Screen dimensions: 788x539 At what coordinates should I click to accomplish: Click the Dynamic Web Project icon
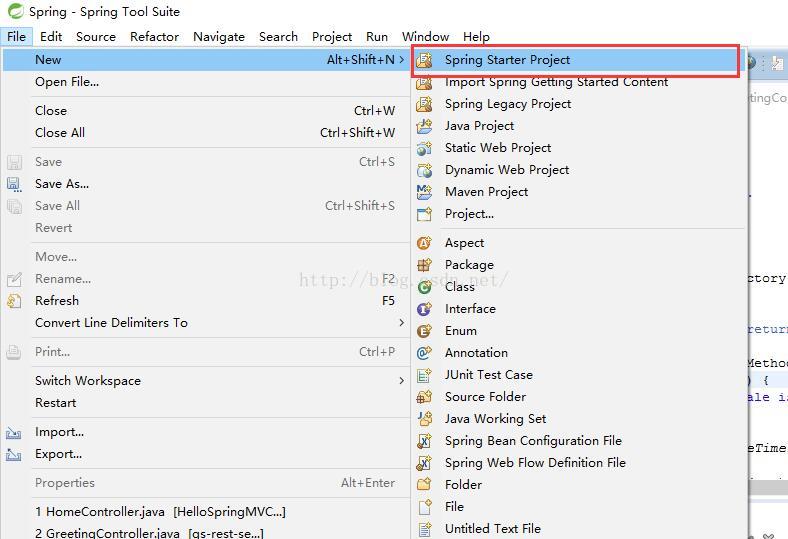click(424, 170)
